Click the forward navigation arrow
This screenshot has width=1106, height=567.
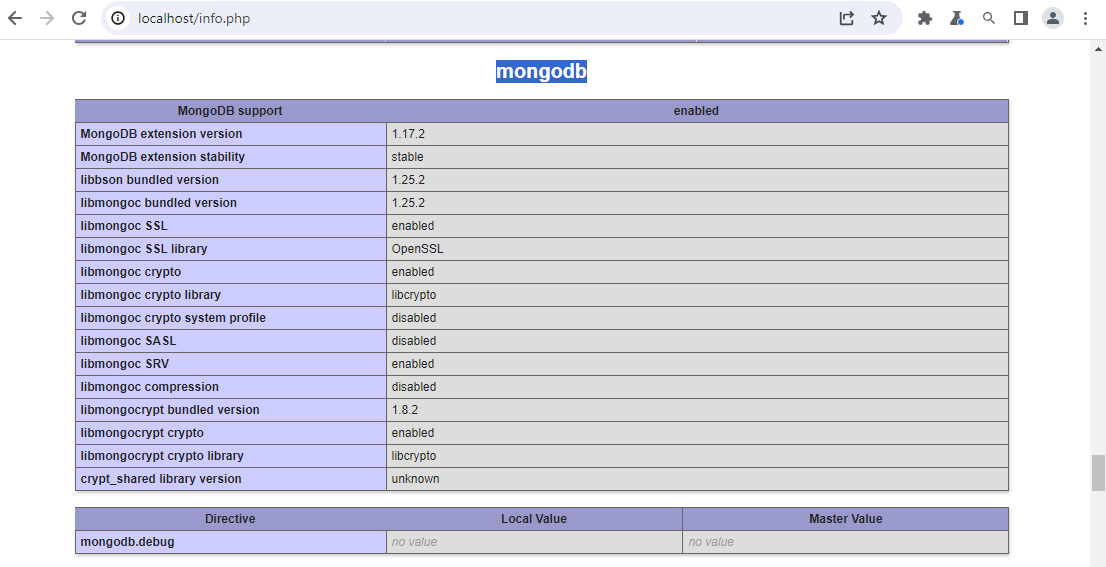(47, 18)
